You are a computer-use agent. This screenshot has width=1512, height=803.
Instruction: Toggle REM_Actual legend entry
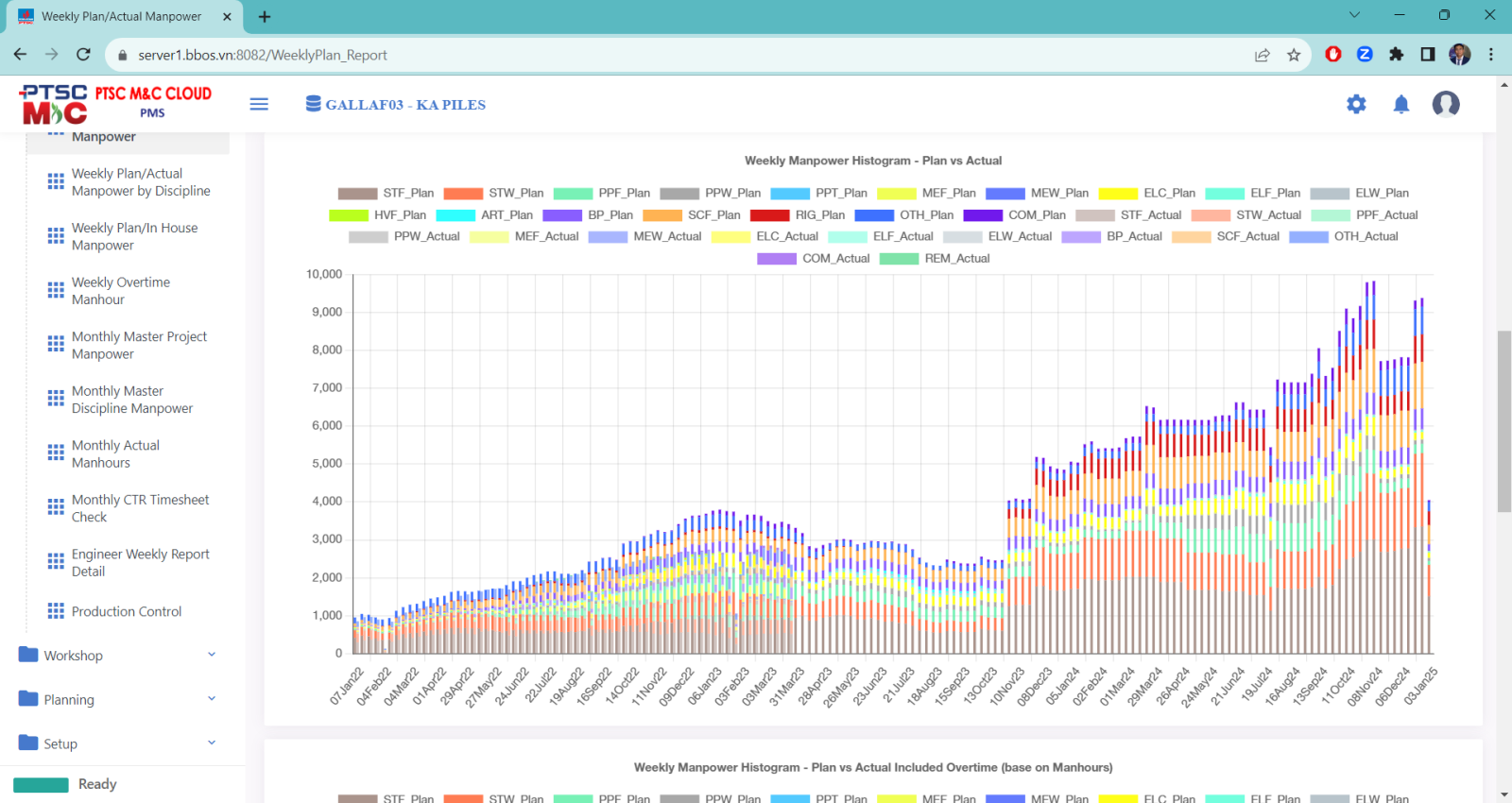936,258
